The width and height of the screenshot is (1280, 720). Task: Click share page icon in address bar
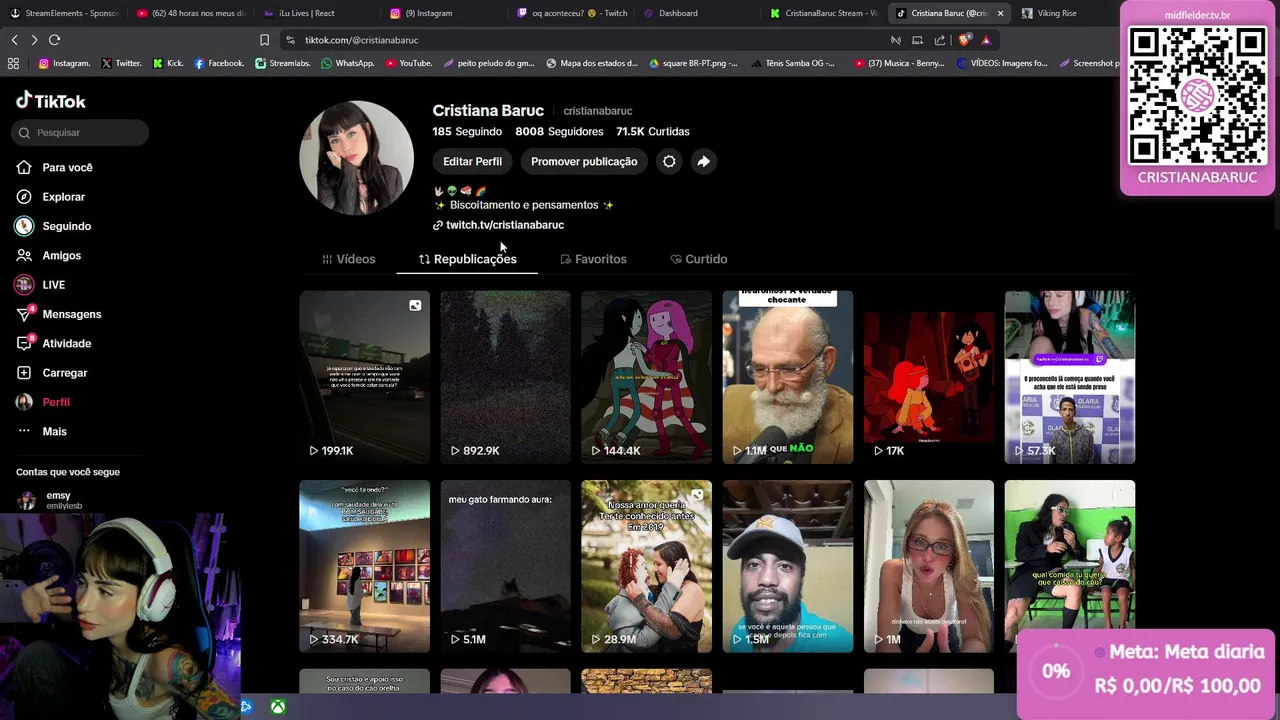pos(940,40)
